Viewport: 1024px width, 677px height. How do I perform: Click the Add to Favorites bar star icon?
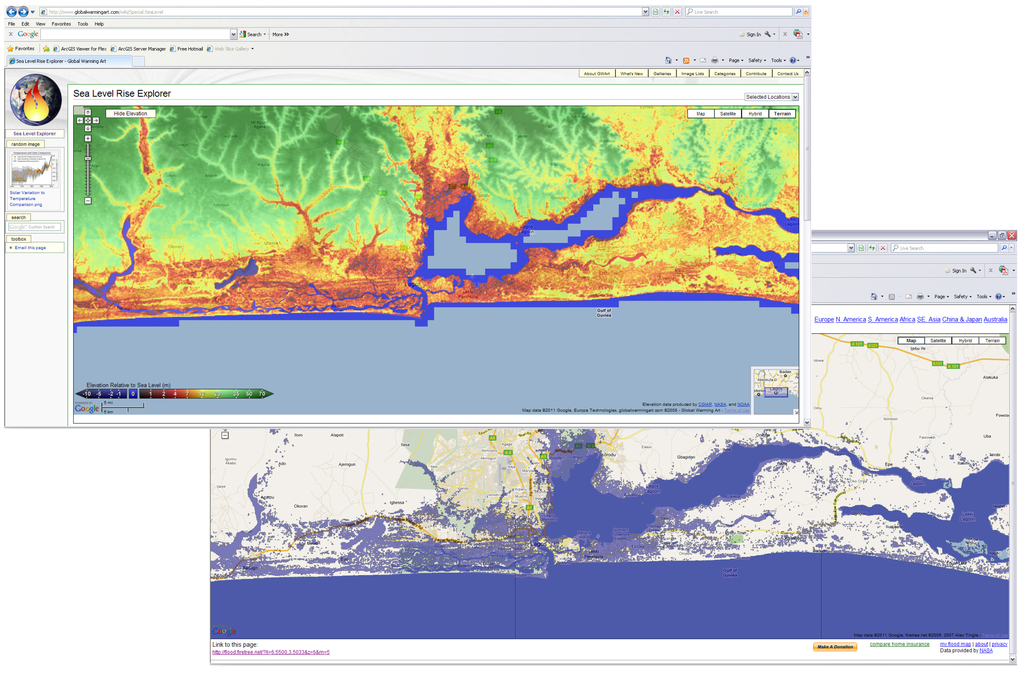[x=46, y=48]
